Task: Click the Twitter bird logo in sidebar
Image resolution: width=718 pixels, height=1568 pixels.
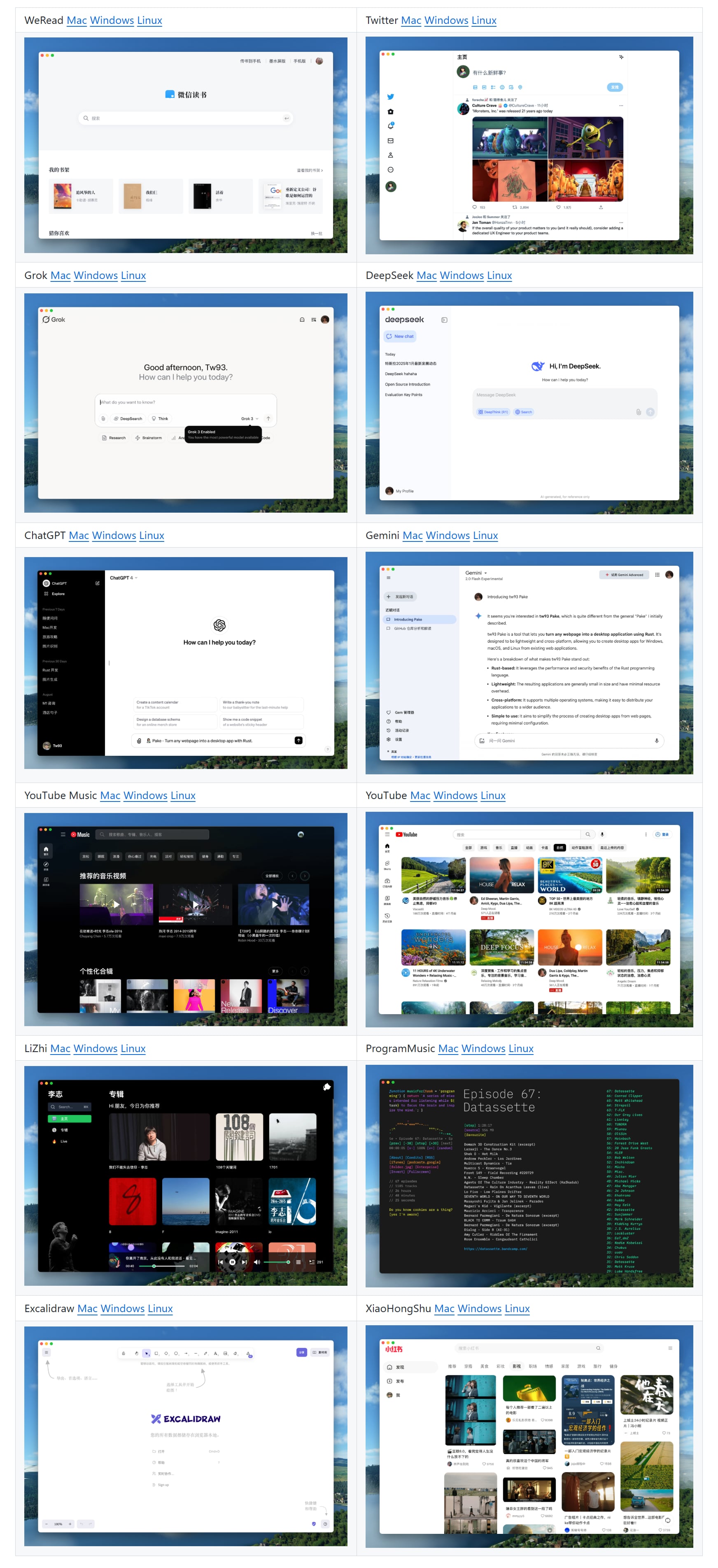Action: (390, 97)
